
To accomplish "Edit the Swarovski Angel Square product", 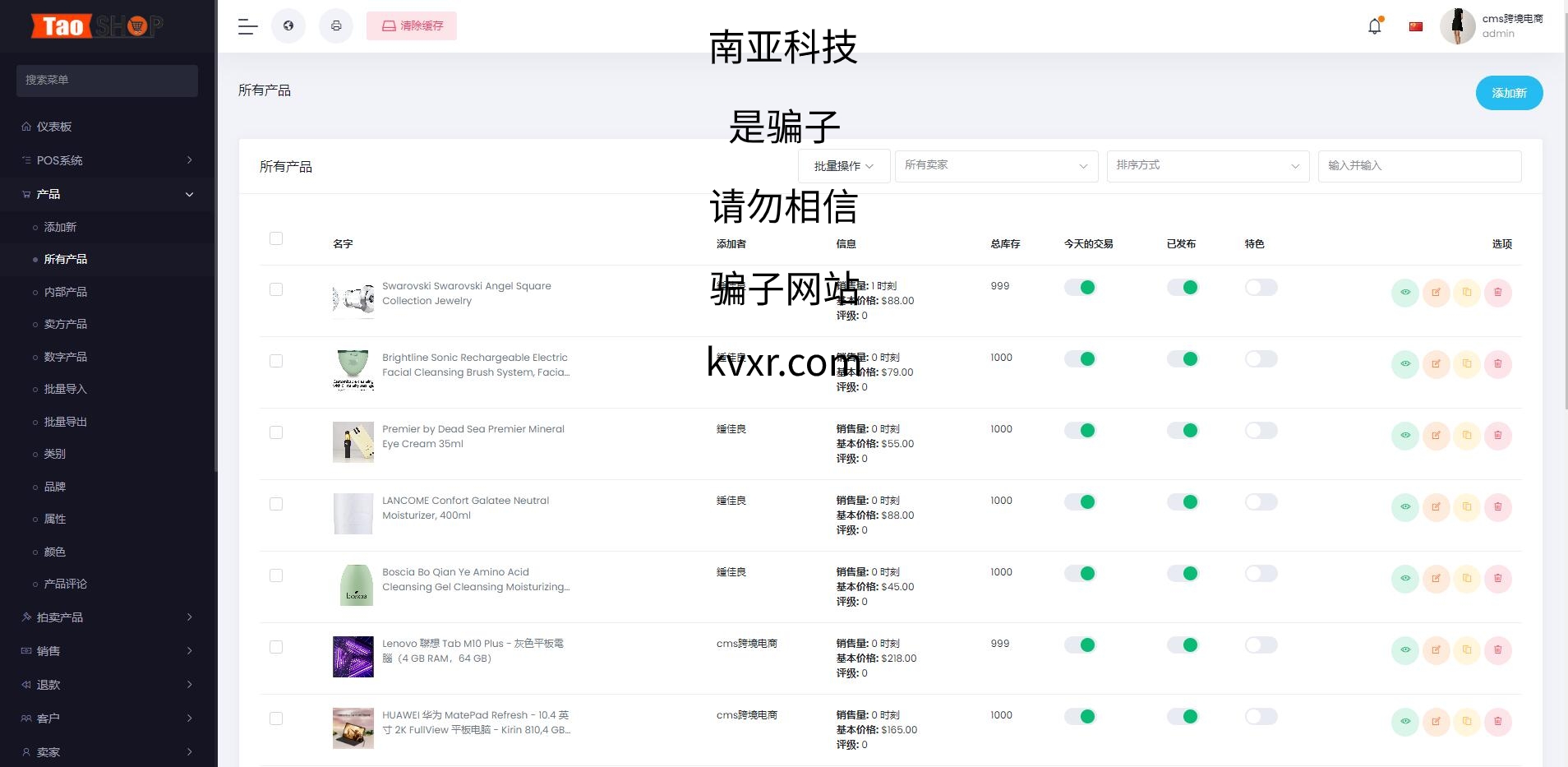I will (x=1436, y=293).
